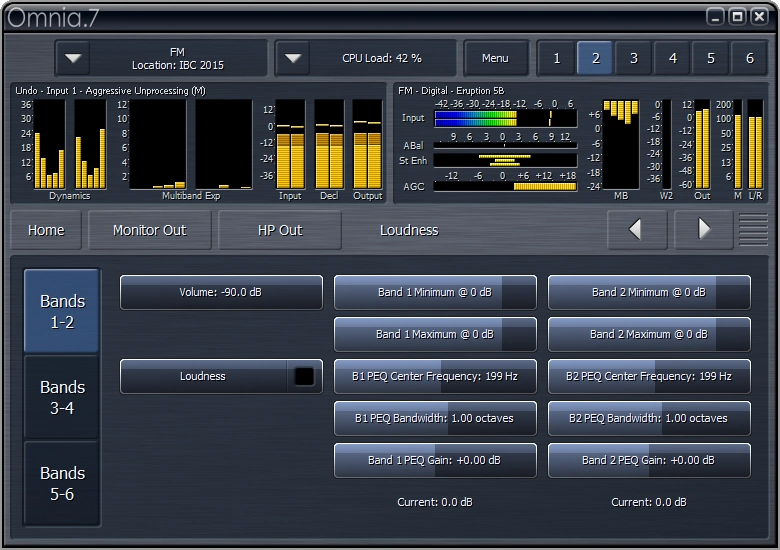780x550 pixels.
Task: Toggle the Loudness checkbox
Action: (304, 376)
